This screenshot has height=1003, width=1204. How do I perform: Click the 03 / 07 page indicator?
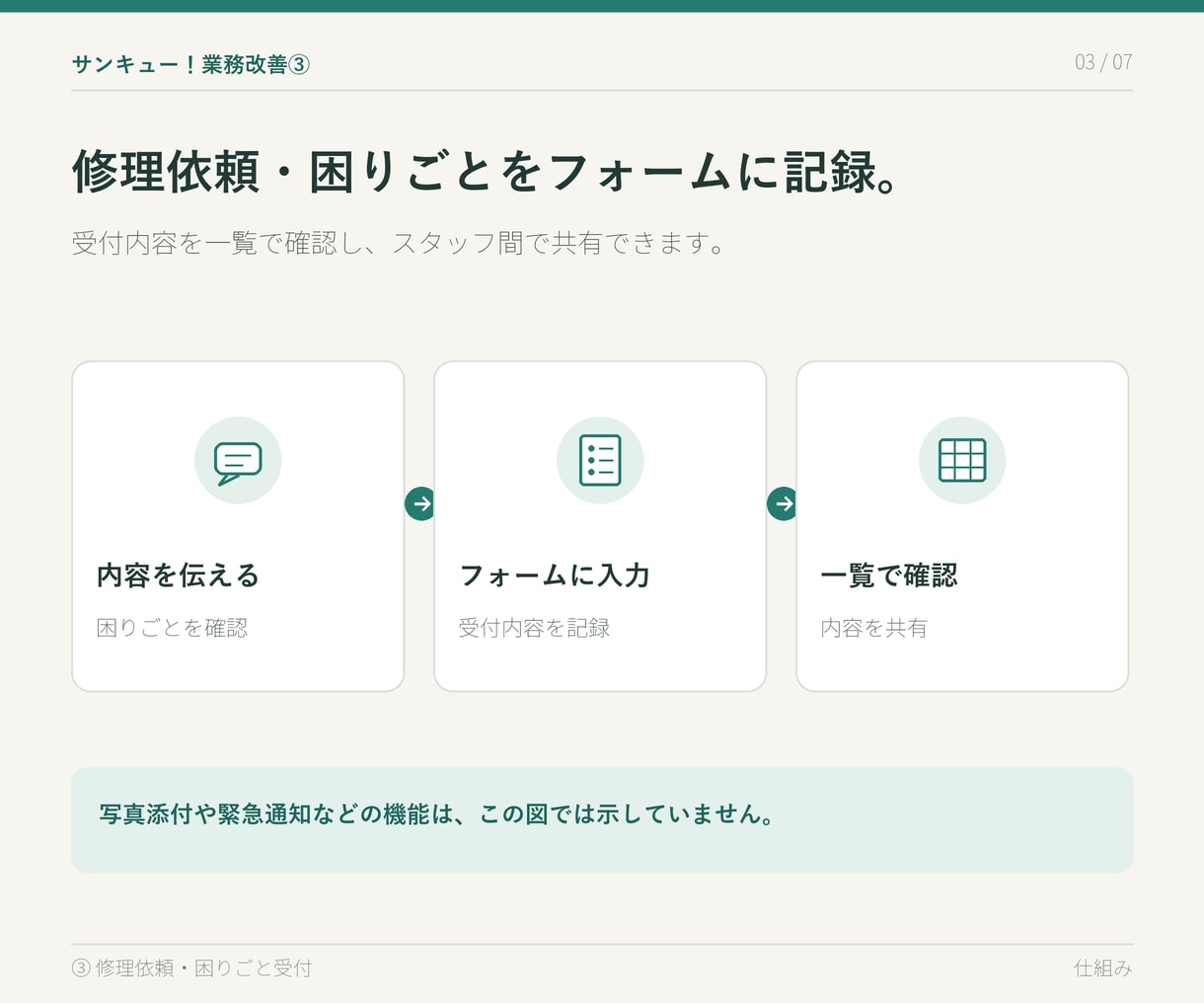[x=1103, y=62]
